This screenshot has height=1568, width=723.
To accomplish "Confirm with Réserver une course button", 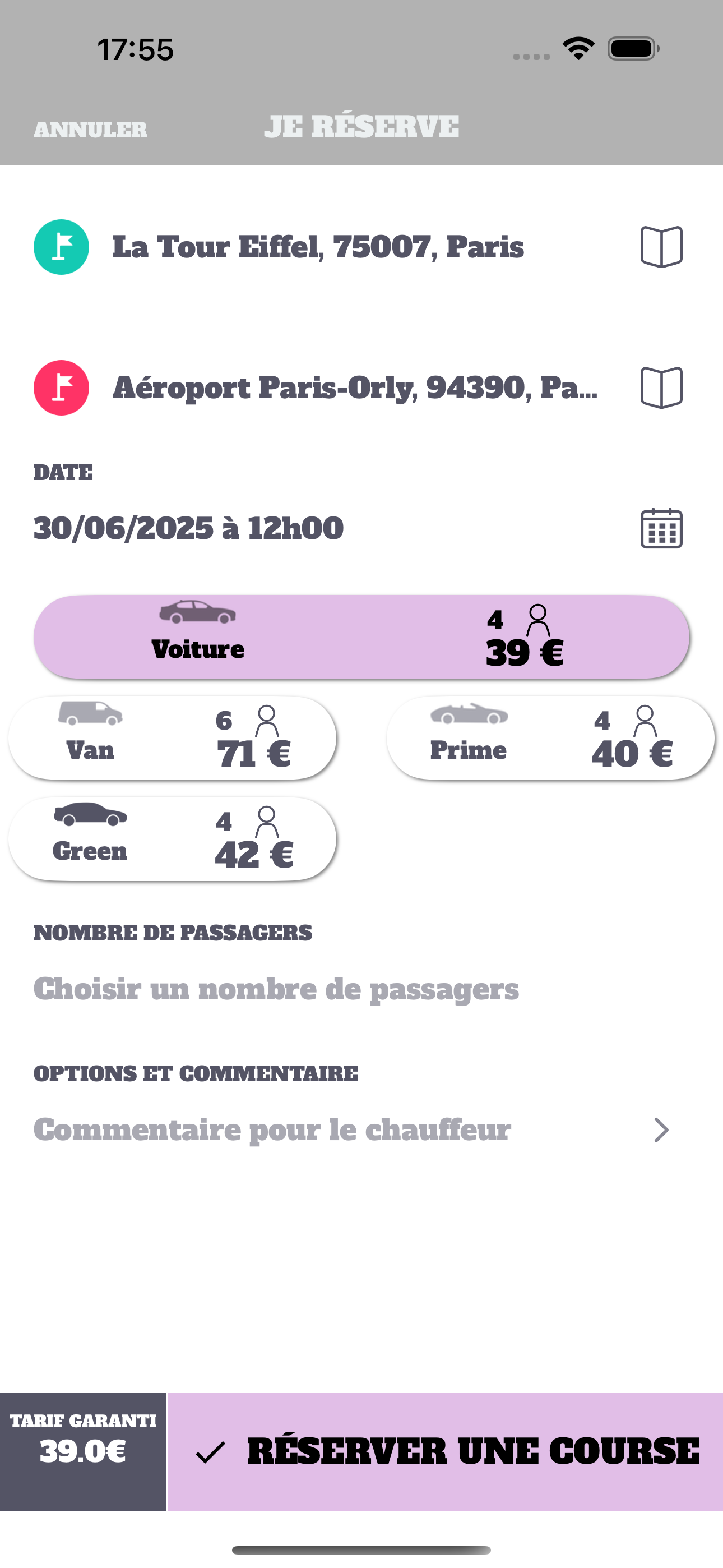I will click(x=446, y=1451).
